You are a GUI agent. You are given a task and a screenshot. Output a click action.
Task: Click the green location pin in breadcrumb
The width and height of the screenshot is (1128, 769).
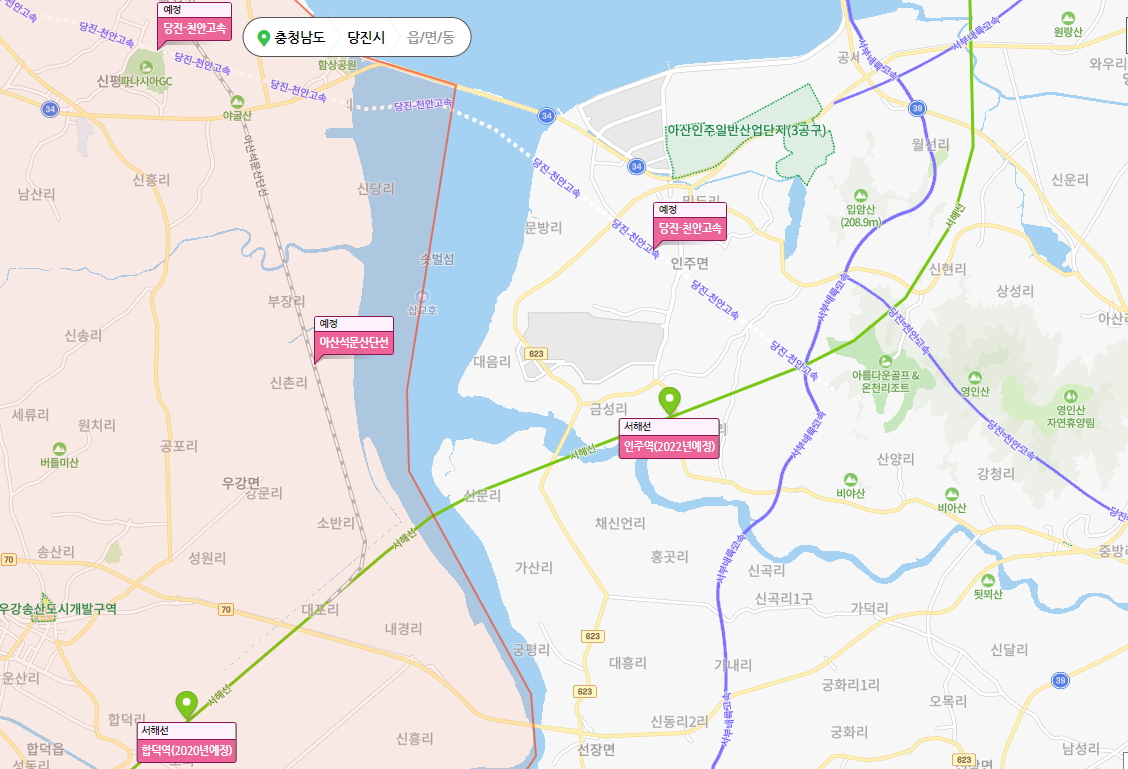263,37
